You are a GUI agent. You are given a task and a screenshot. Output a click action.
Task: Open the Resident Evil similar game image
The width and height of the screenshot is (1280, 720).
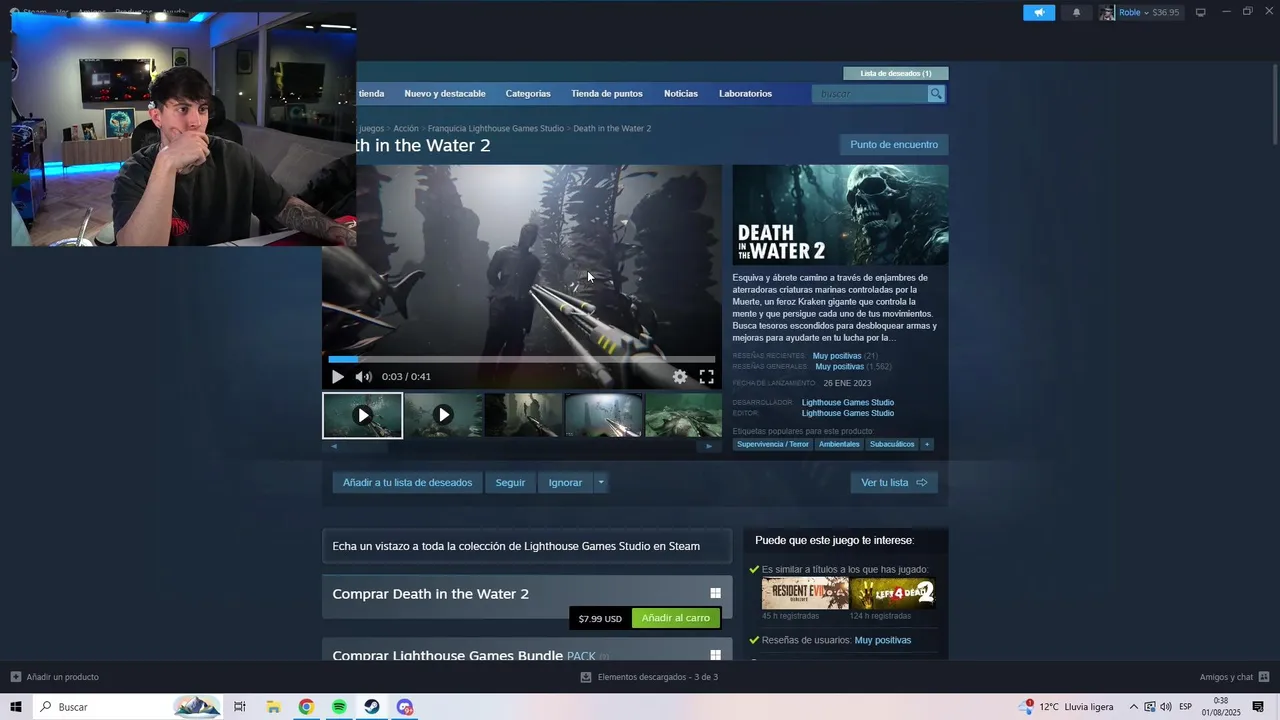805,593
